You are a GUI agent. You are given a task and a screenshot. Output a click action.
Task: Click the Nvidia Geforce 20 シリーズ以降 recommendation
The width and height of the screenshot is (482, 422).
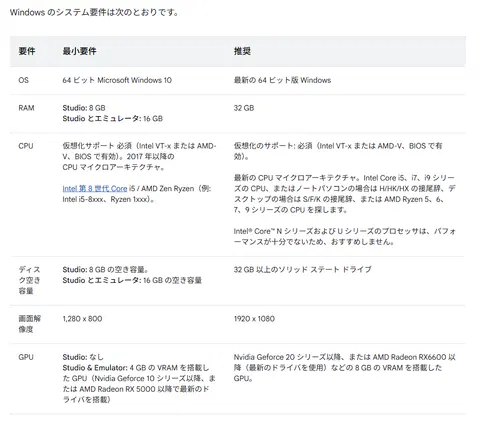344,368
